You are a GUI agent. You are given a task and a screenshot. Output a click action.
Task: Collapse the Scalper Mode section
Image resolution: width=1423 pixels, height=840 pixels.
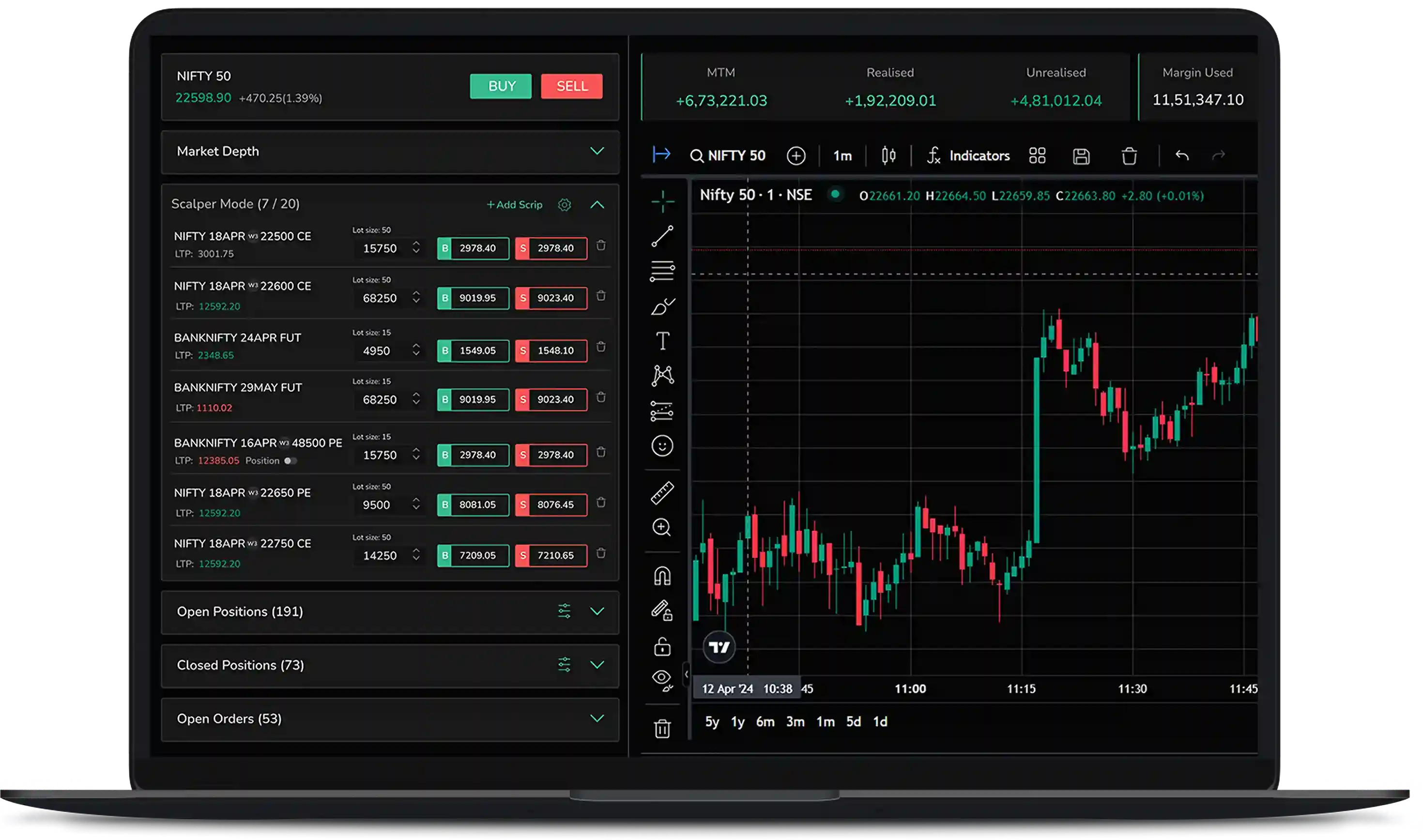point(597,205)
